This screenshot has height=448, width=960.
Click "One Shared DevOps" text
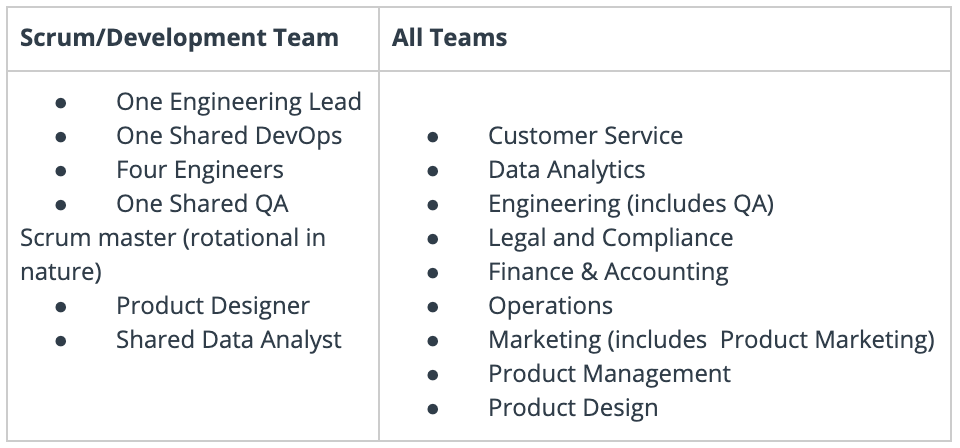tap(229, 136)
